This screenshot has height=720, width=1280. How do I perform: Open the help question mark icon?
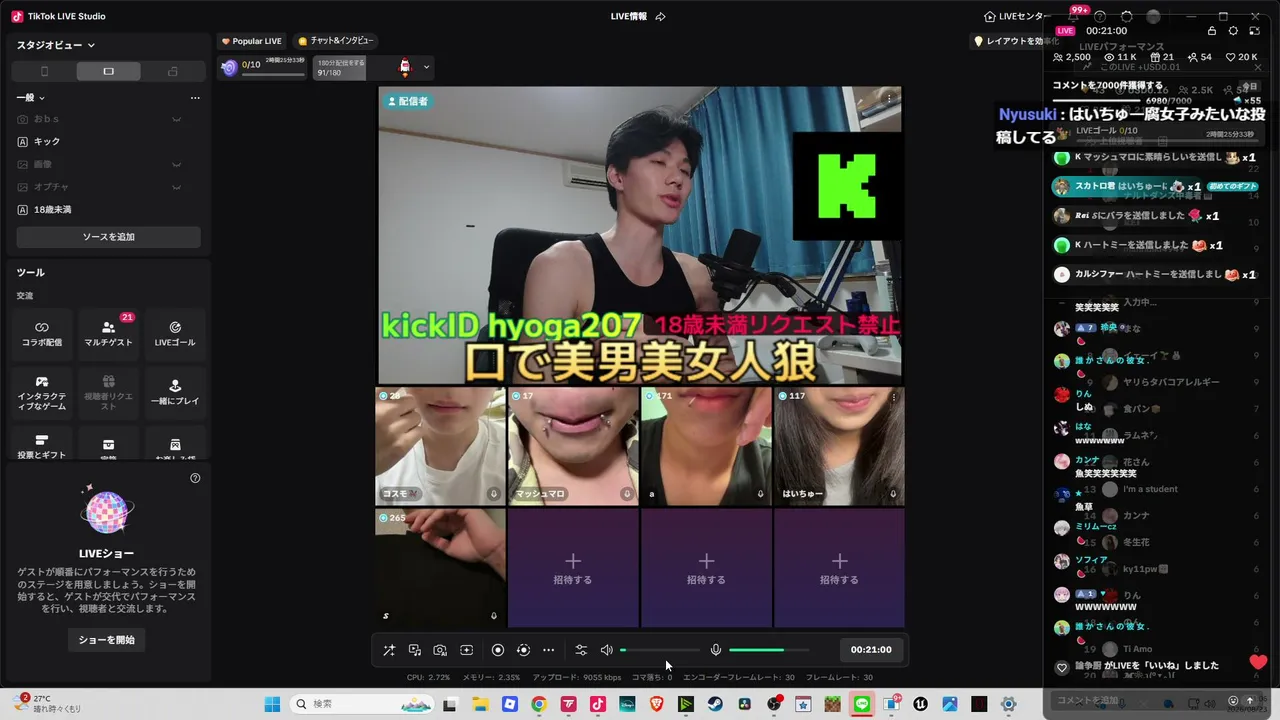tap(1100, 17)
